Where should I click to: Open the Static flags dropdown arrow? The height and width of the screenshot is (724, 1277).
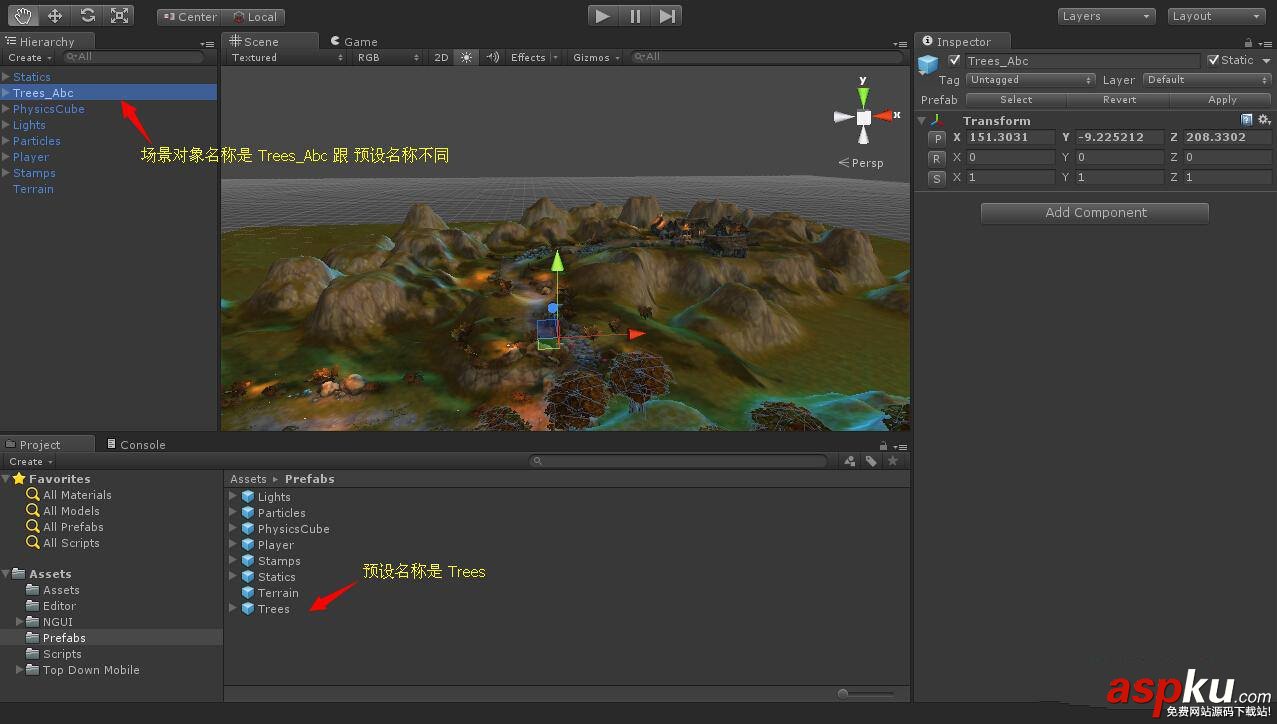tap(1266, 61)
